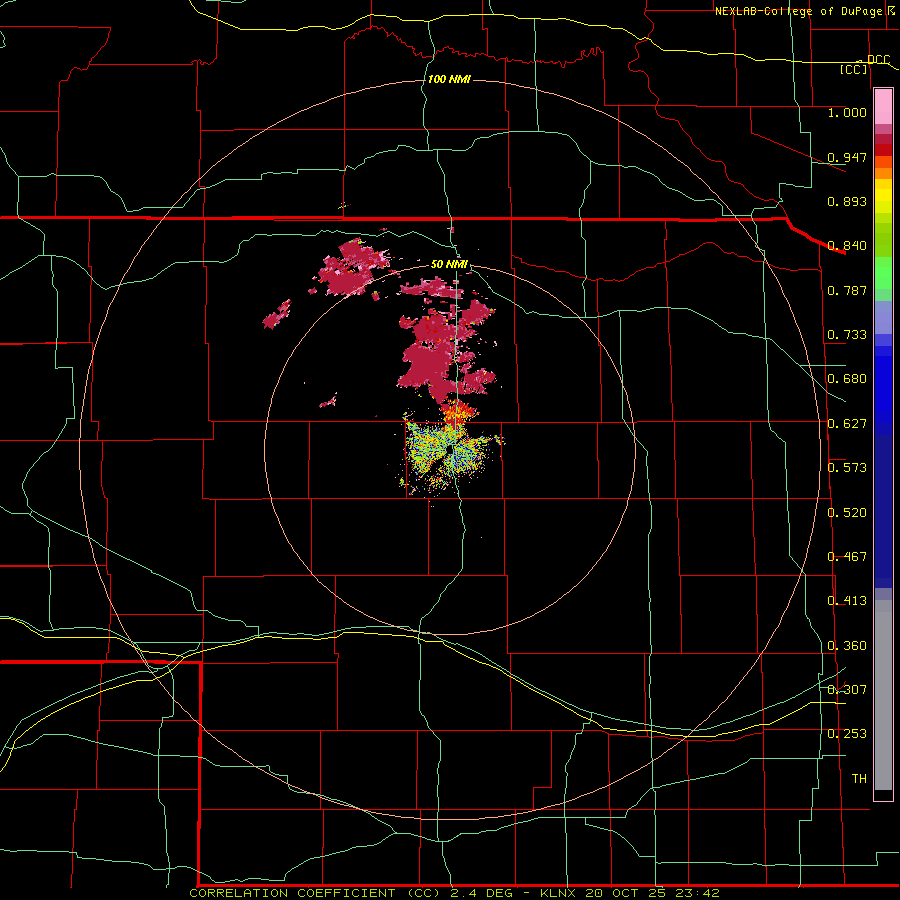Image resolution: width=900 pixels, height=900 pixels.
Task: Click the 0.947 scale label
Action: click(847, 157)
